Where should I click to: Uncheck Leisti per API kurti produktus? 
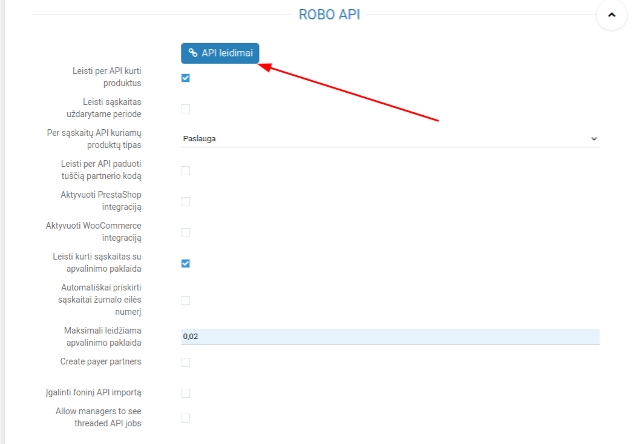tap(186, 78)
